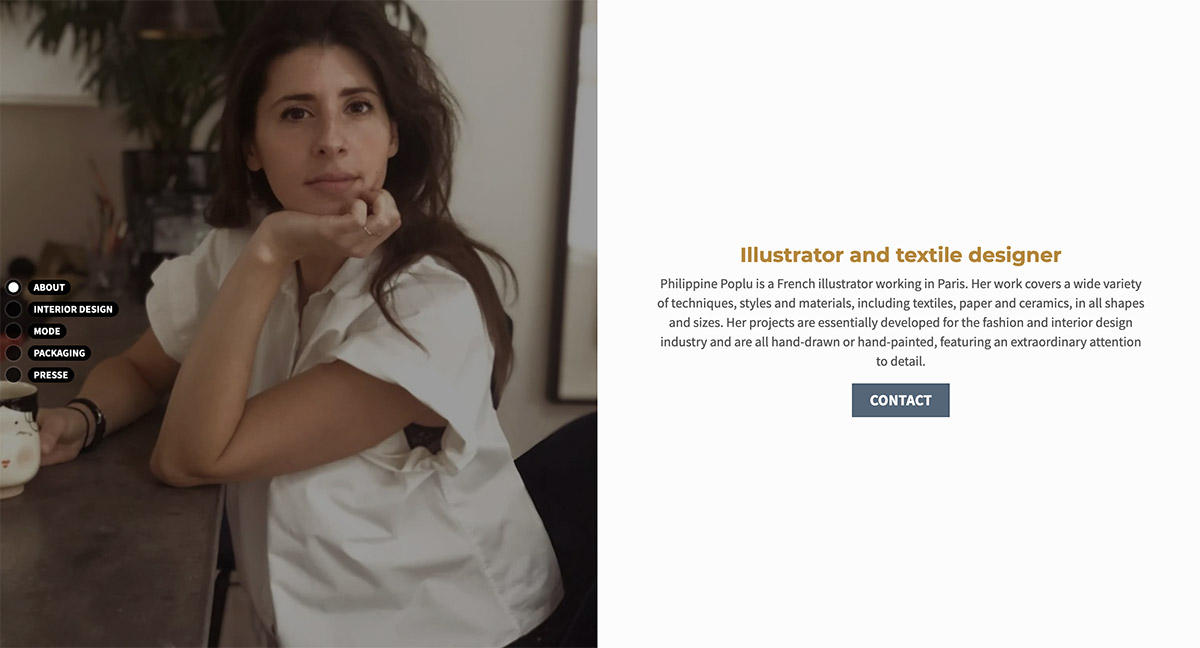Open the PACKAGING section label
This screenshot has height=648, width=1200.
(x=59, y=353)
